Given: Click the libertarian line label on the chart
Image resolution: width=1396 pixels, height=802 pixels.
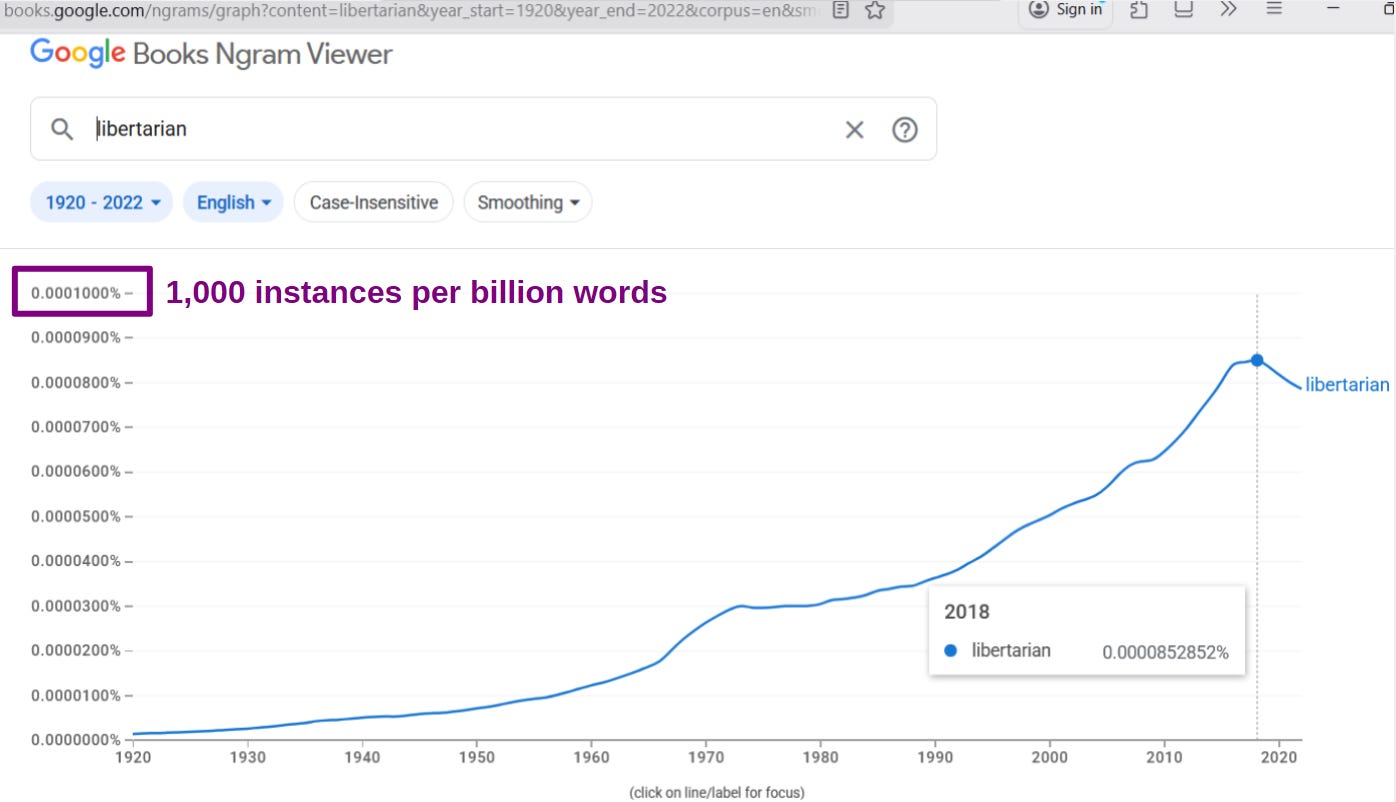Looking at the screenshot, I should (x=1347, y=385).
